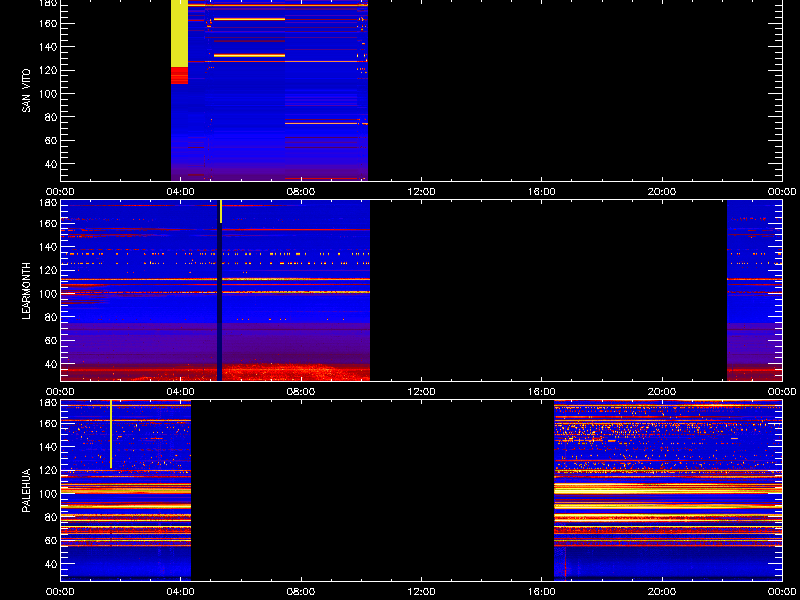This screenshot has height=600, width=800.
Task: Click the 120 frequency label on San Vito
Action: [x=49, y=70]
